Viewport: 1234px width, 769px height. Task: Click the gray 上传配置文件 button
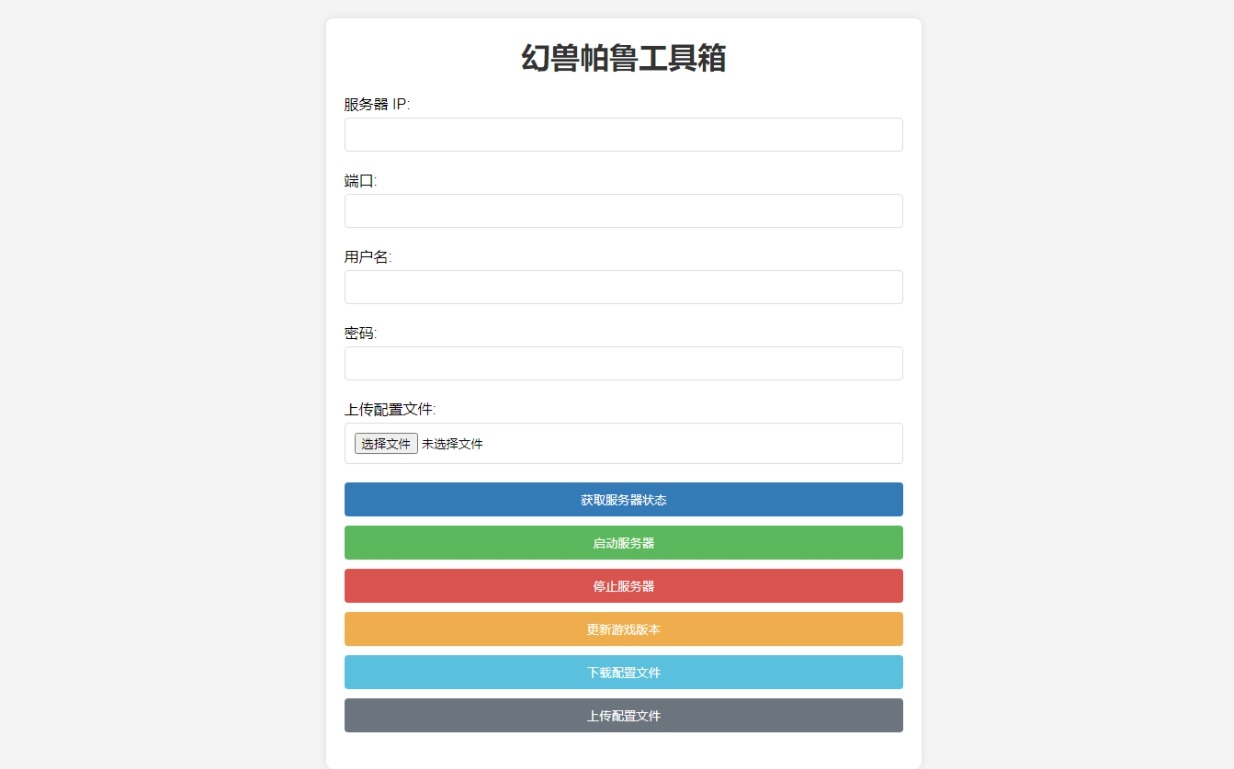click(x=623, y=716)
